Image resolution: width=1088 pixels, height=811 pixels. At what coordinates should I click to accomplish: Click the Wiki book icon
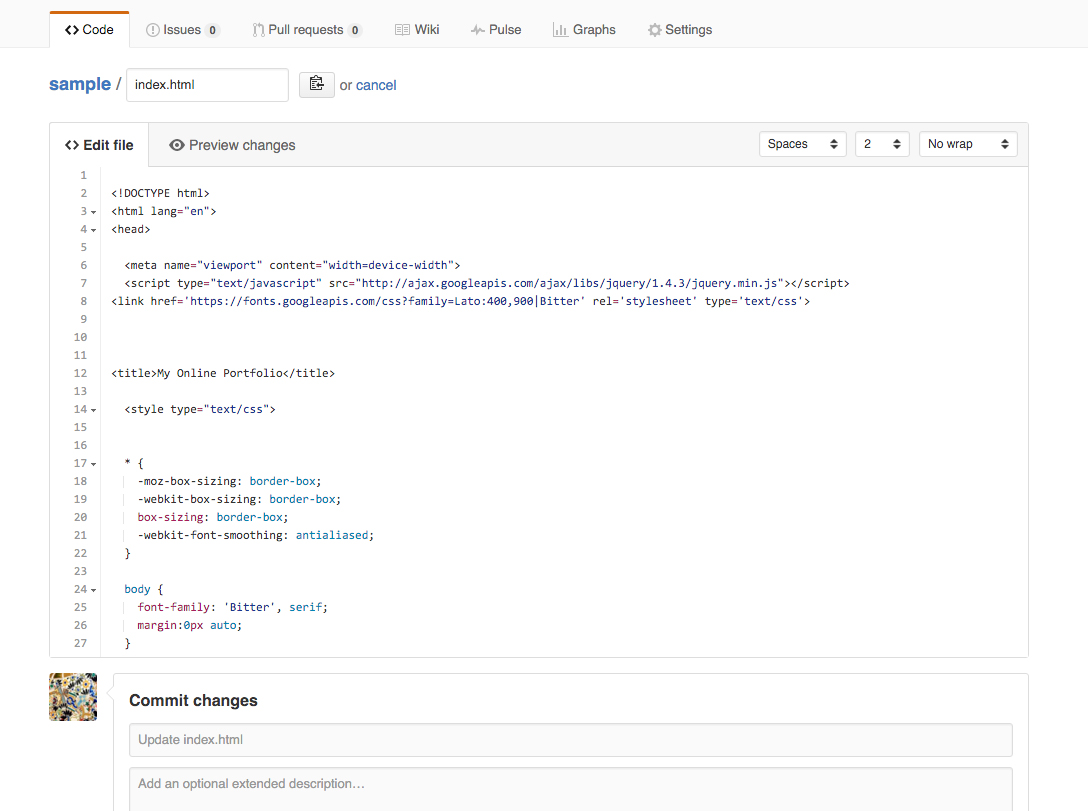402,30
